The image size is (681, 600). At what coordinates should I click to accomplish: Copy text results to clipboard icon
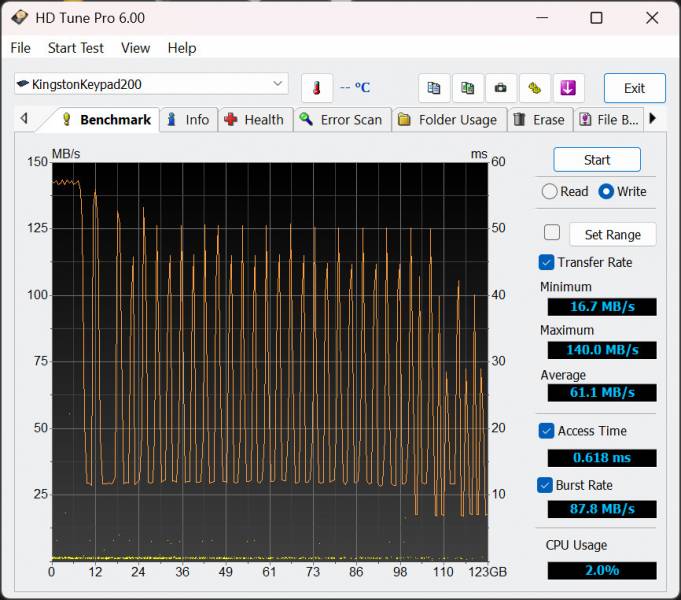click(433, 88)
